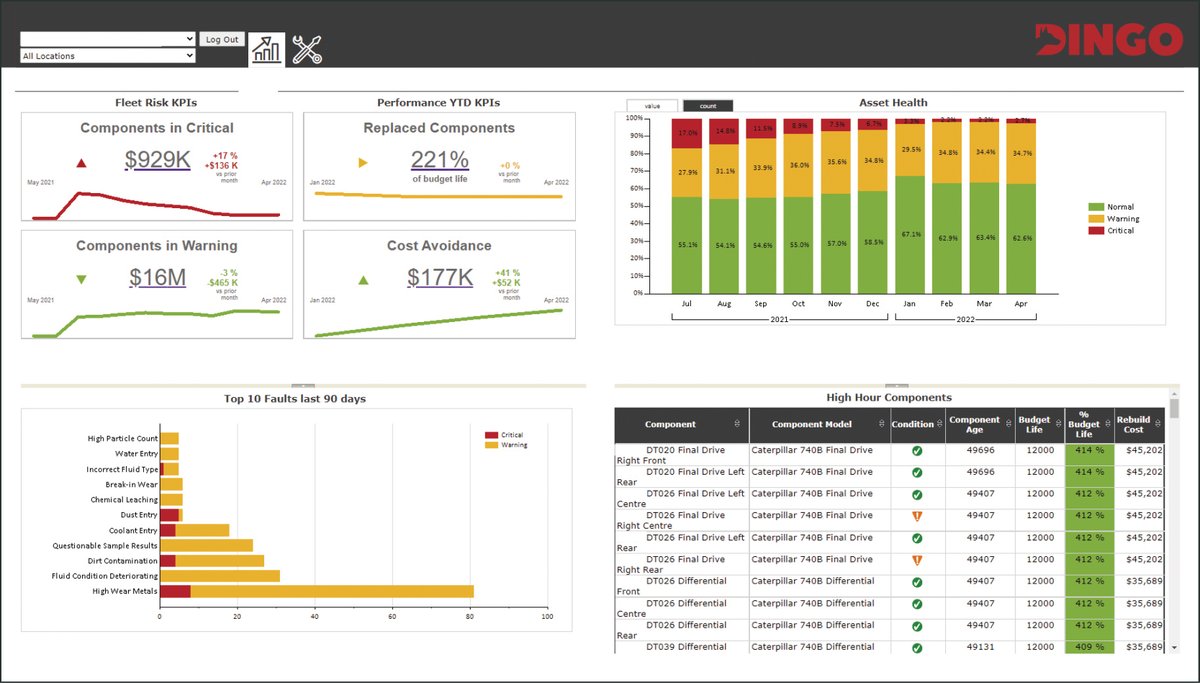Sort table by Condition column

click(x=940, y=425)
